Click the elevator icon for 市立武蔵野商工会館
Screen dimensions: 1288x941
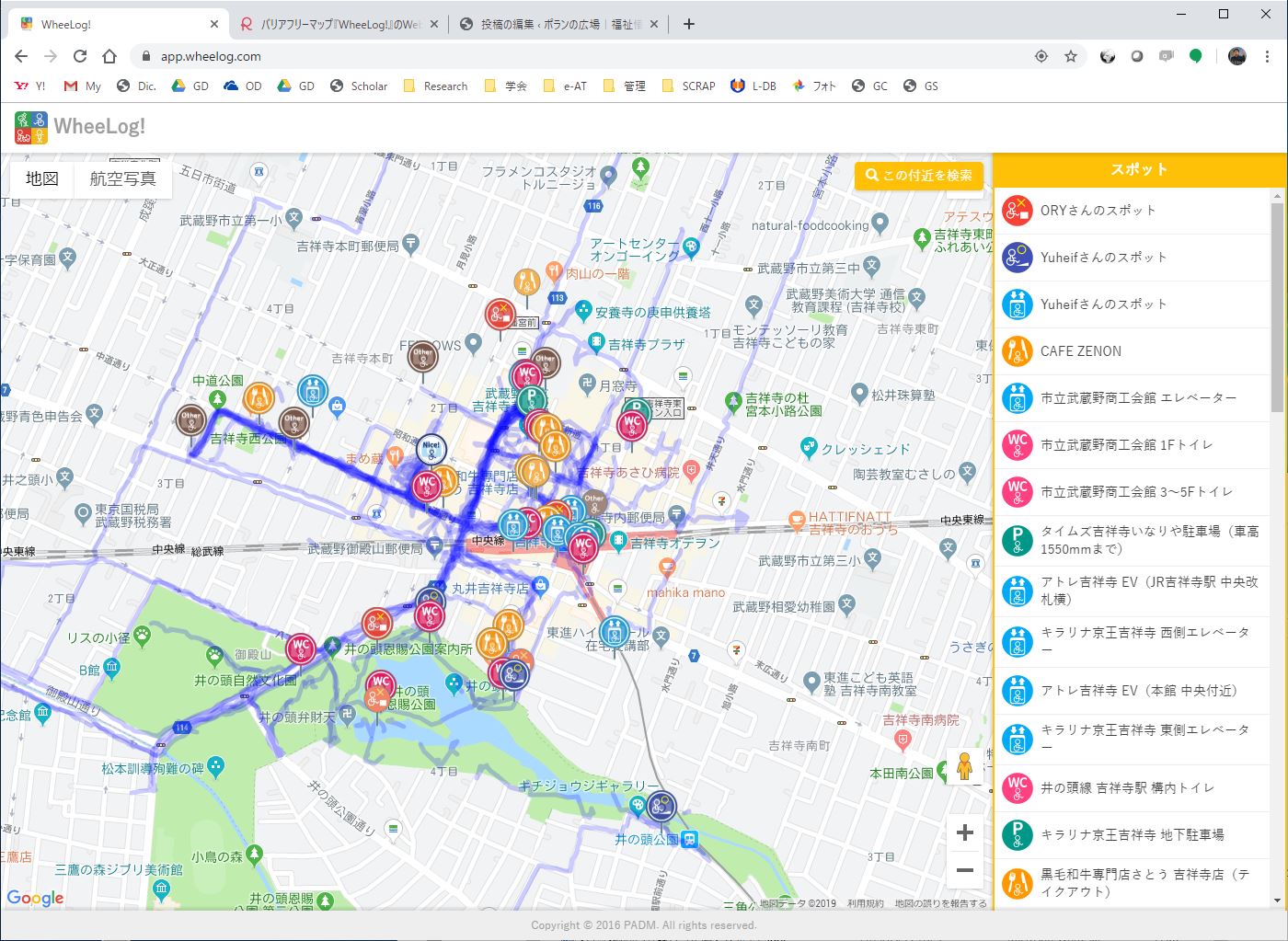point(1017,397)
